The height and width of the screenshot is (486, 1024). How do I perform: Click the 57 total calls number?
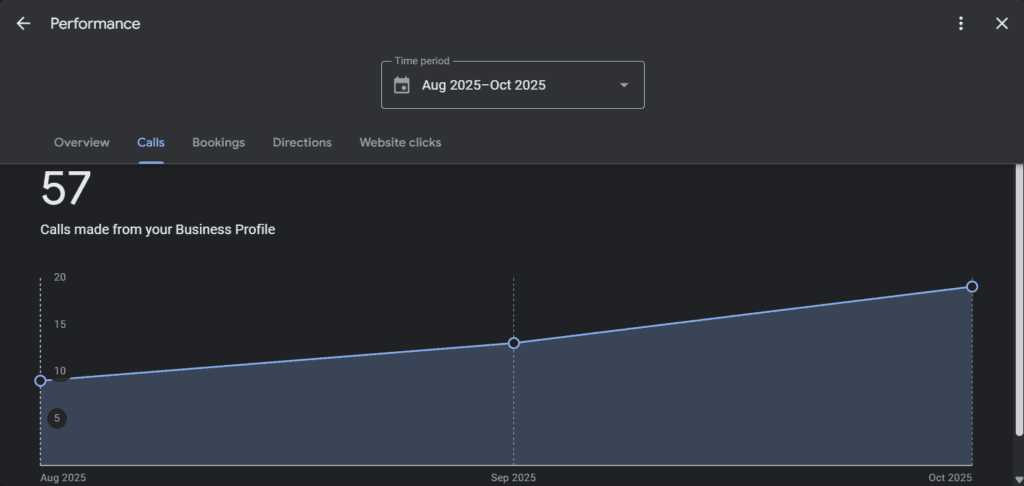click(x=66, y=190)
